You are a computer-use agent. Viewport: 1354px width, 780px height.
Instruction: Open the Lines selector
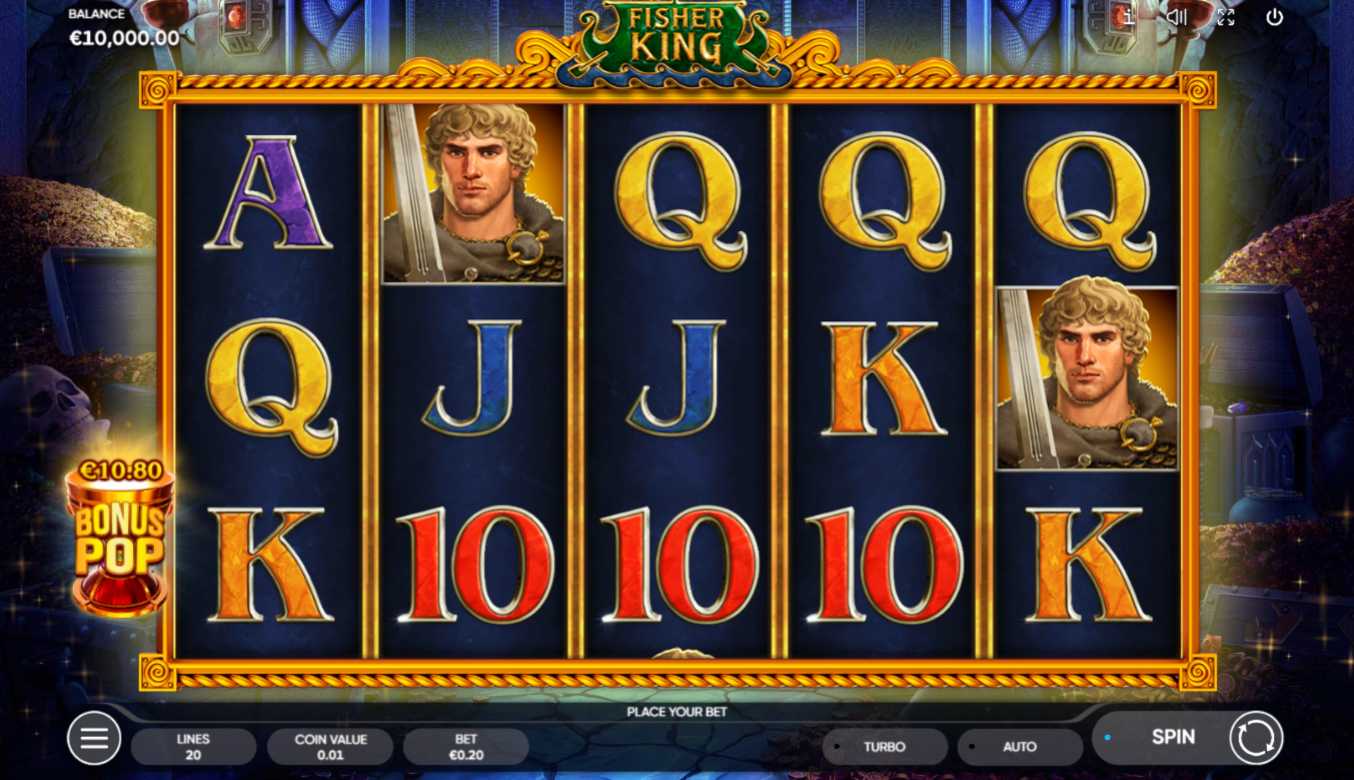193,747
